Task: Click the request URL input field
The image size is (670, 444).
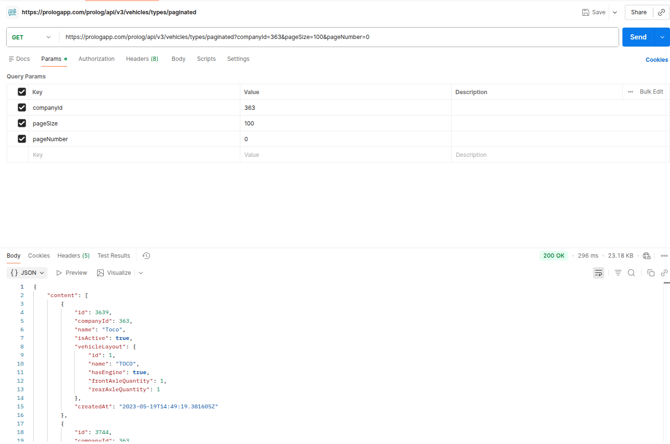Action: pyautogui.click(x=340, y=37)
